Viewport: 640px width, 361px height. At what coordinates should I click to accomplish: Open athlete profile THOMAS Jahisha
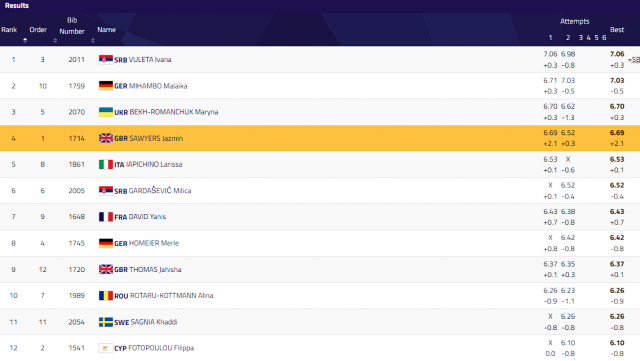tap(155, 269)
